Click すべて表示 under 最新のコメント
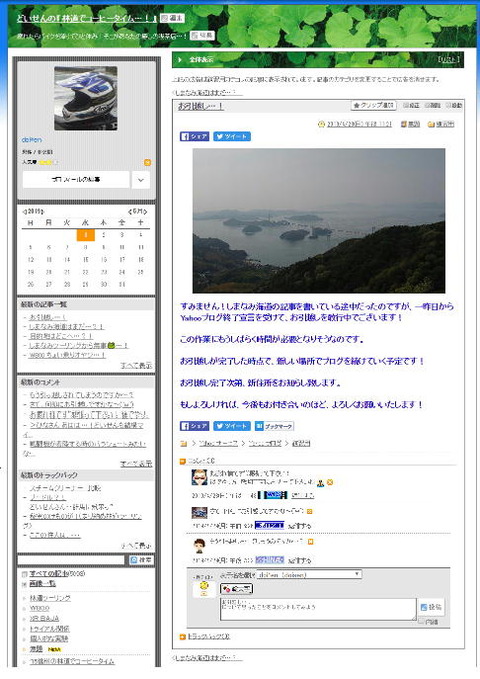This screenshot has width=480, height=679. (x=136, y=464)
